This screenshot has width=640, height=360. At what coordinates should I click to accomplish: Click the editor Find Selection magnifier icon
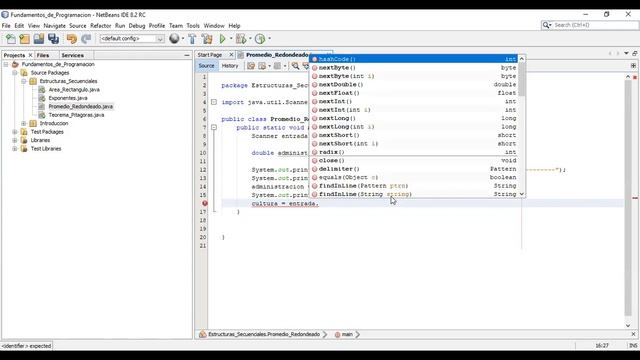295,66
